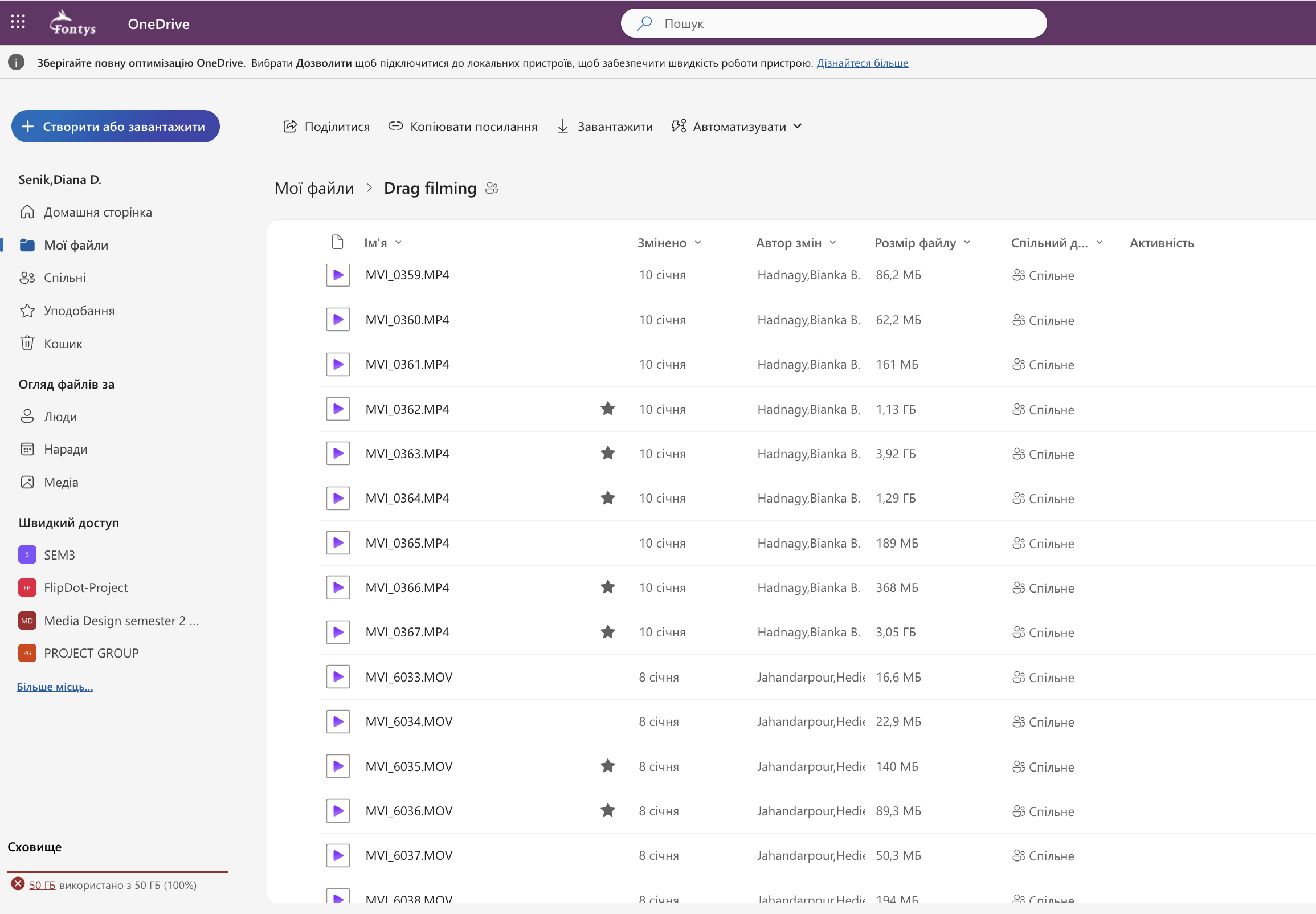Toggle the star on MVI_0366.MP4
1316x914 pixels.
click(608, 587)
